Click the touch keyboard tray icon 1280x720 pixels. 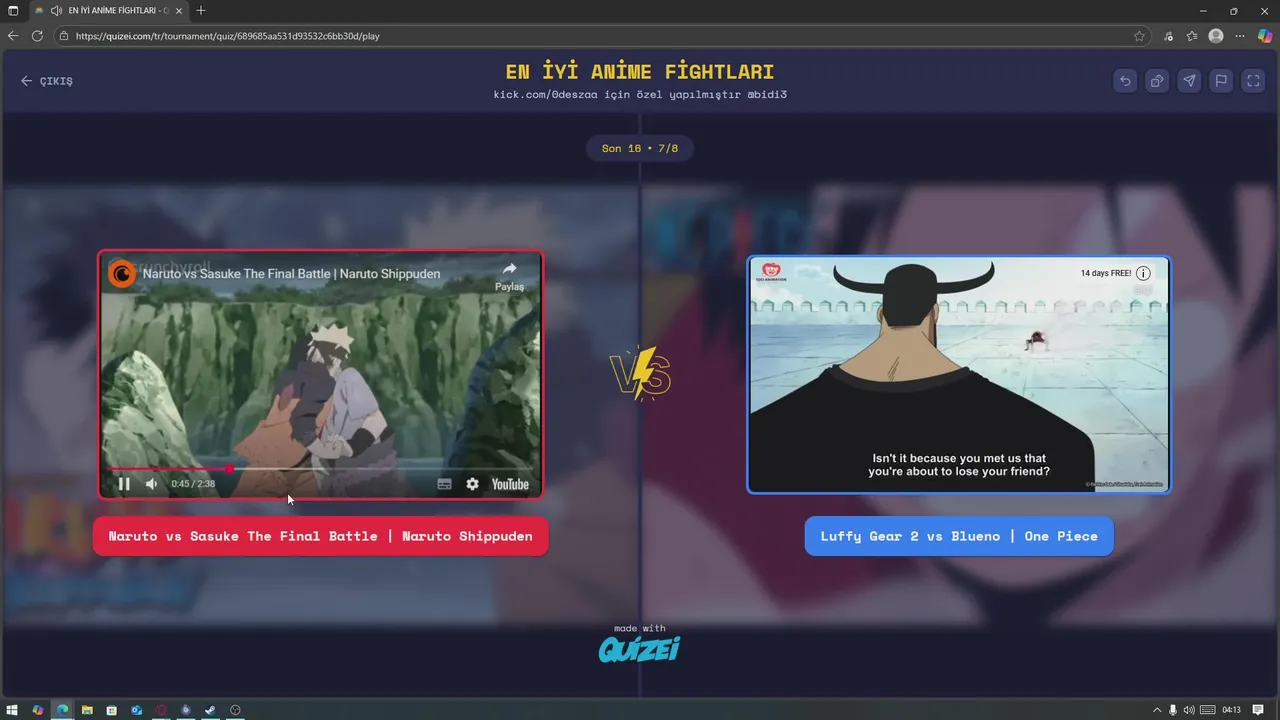[x=1207, y=710]
